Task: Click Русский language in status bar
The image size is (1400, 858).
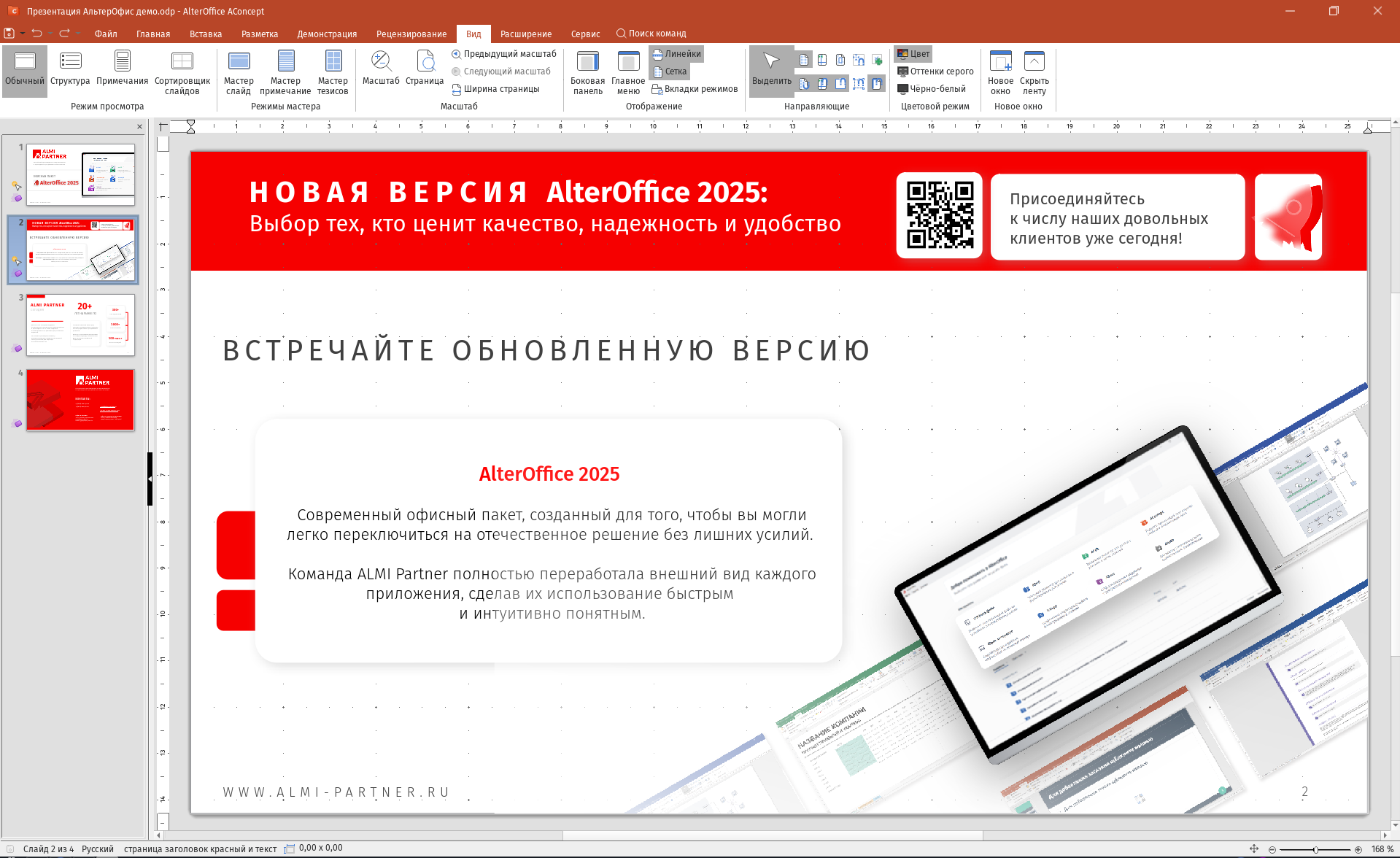Action: tap(98, 849)
